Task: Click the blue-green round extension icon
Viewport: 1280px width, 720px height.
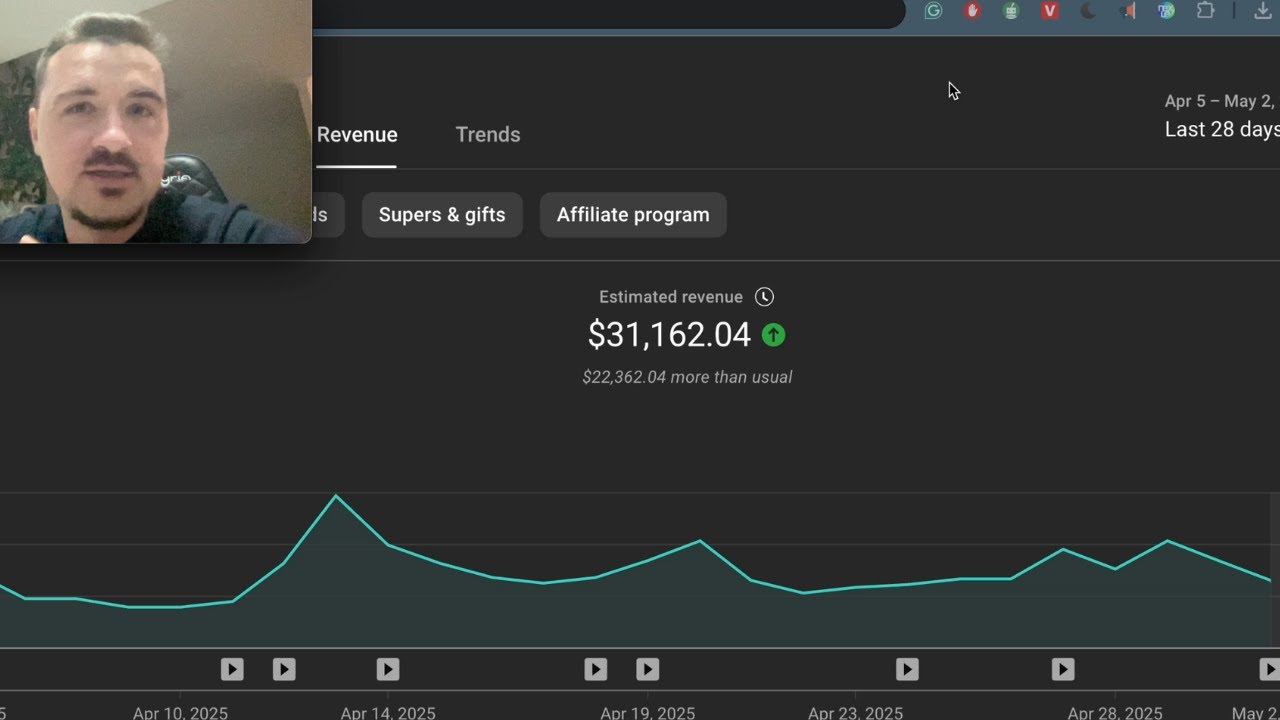Action: [1166, 11]
